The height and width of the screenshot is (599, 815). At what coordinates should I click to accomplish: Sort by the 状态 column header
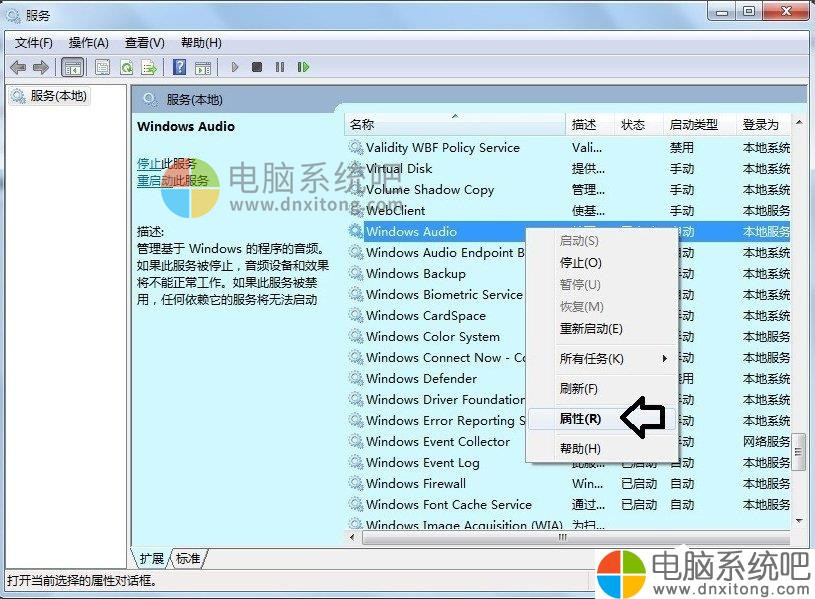point(638,125)
